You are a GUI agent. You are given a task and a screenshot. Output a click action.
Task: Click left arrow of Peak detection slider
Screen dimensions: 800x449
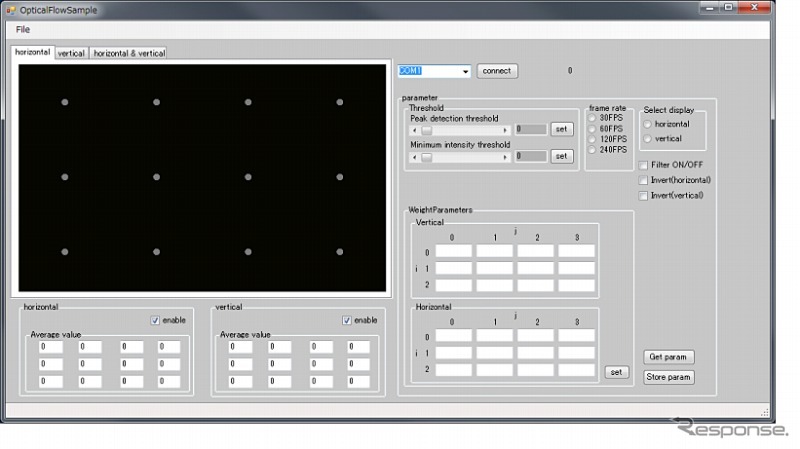[415, 130]
